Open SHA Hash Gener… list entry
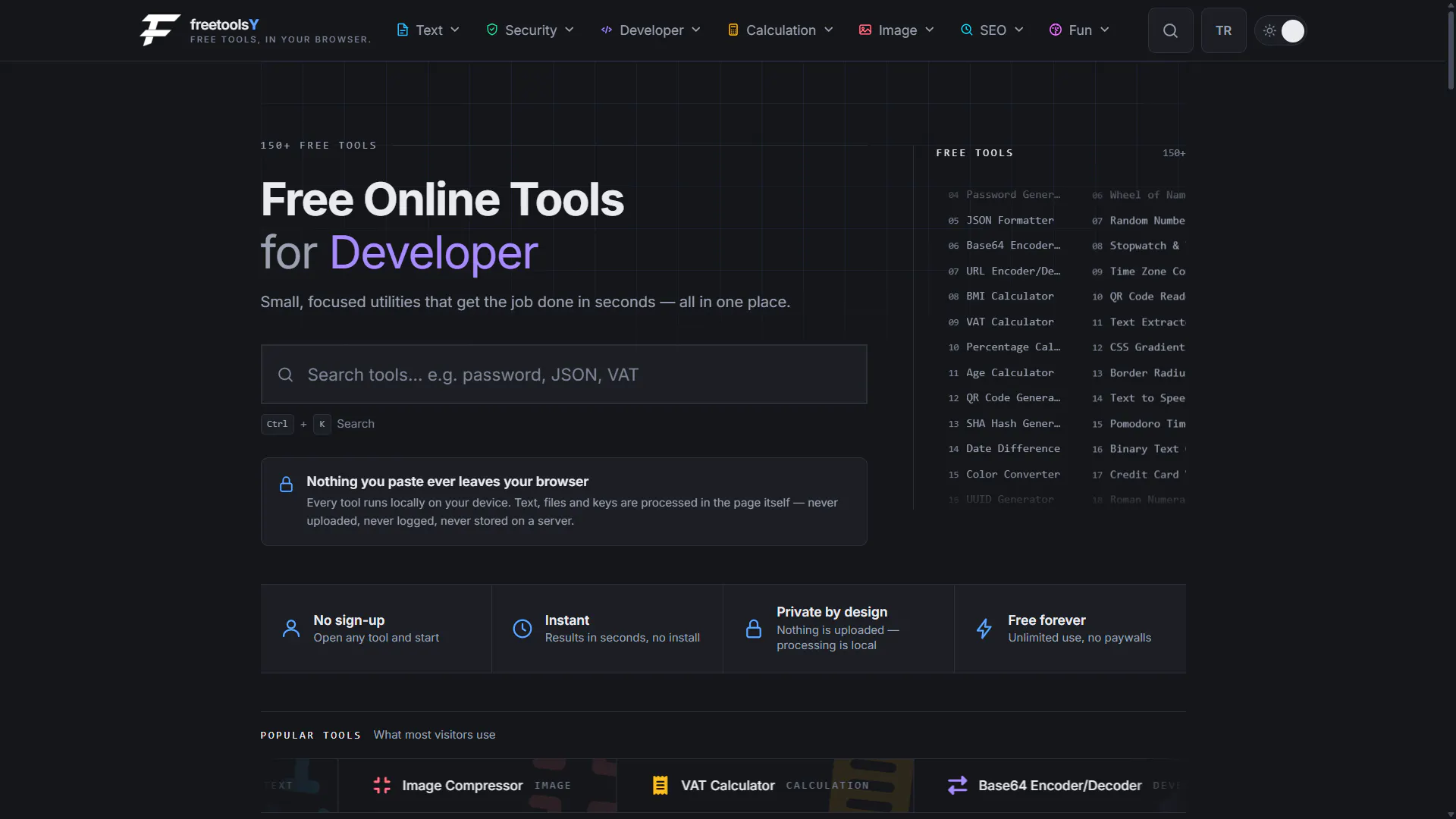Image resolution: width=1456 pixels, height=819 pixels. pyautogui.click(x=1004, y=424)
